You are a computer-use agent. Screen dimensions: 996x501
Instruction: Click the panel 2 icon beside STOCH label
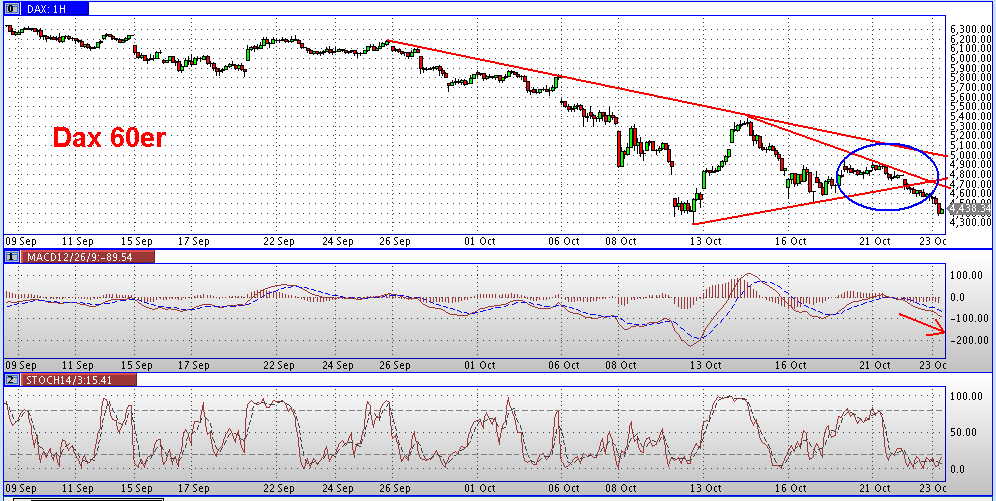[x=10, y=379]
